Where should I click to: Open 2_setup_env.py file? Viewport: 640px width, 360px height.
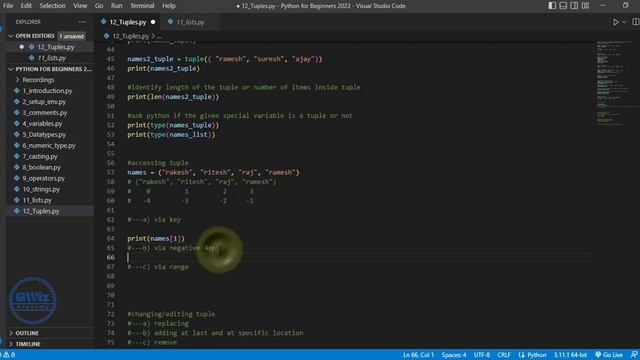[44, 102]
